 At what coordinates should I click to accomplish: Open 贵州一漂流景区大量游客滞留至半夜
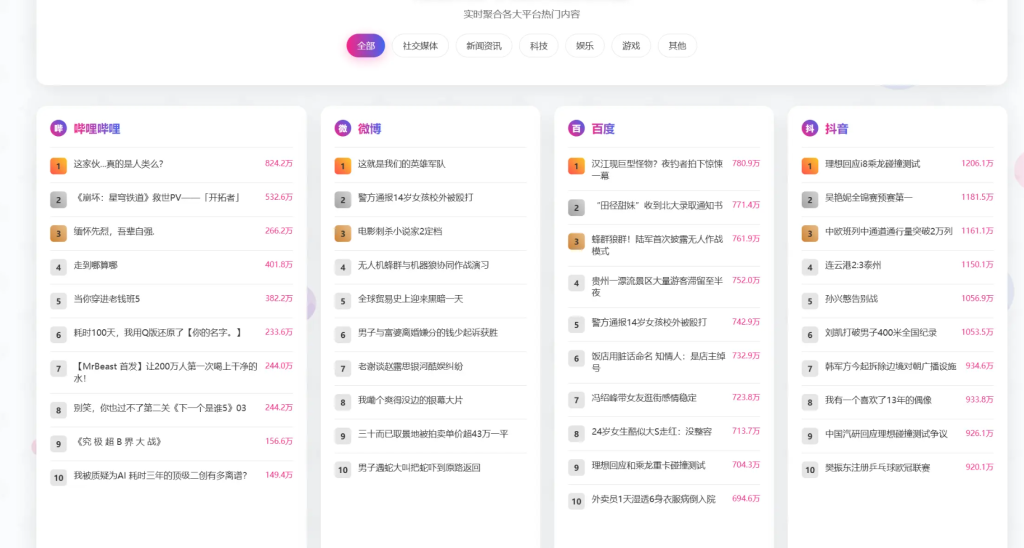[658, 287]
